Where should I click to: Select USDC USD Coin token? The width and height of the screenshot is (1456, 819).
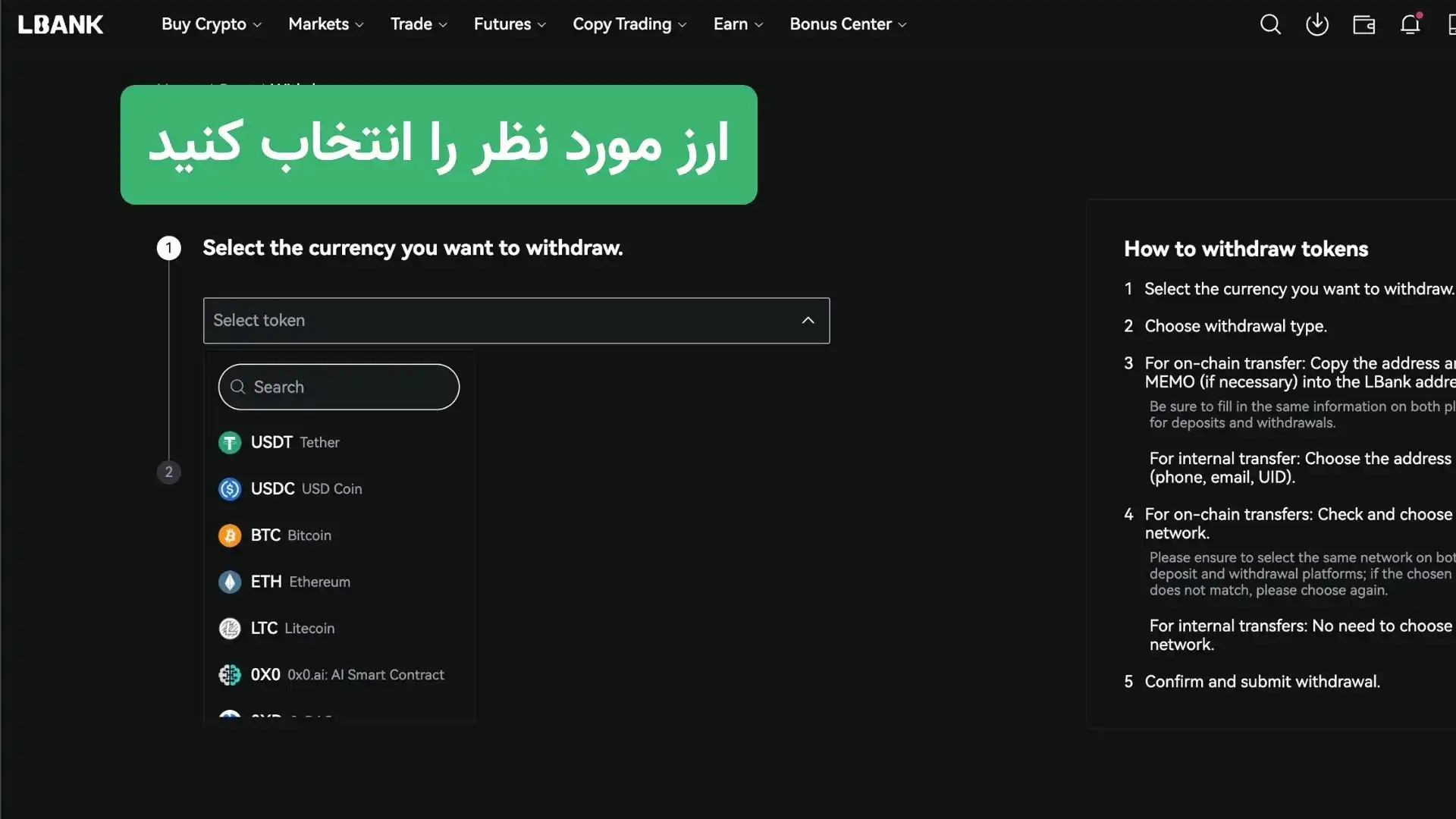(x=306, y=489)
